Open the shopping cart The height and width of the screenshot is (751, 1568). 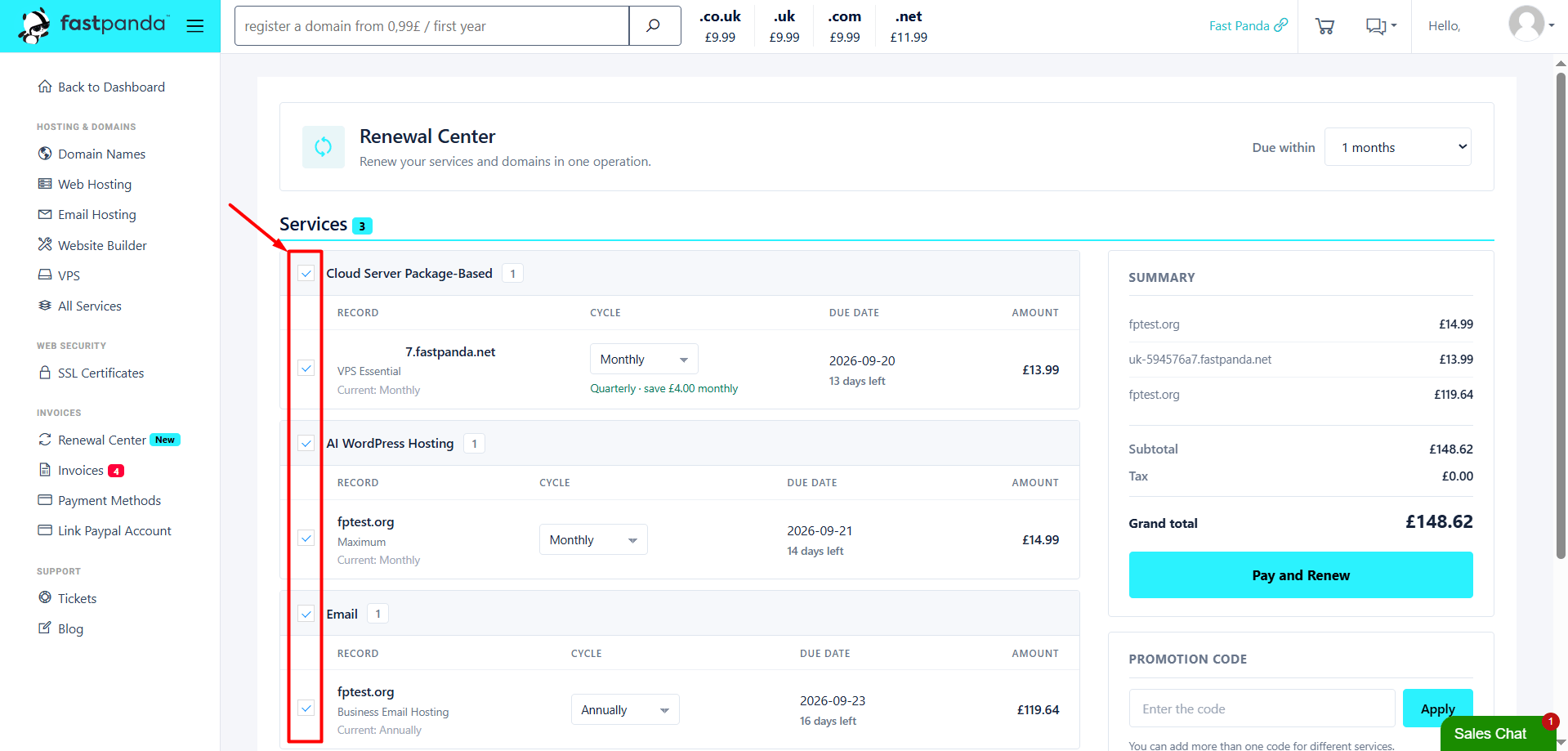click(1325, 26)
